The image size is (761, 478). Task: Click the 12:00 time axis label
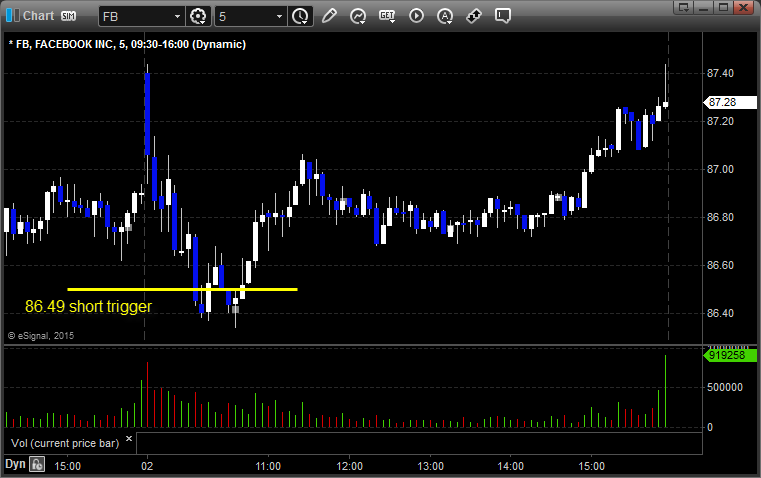349,466
